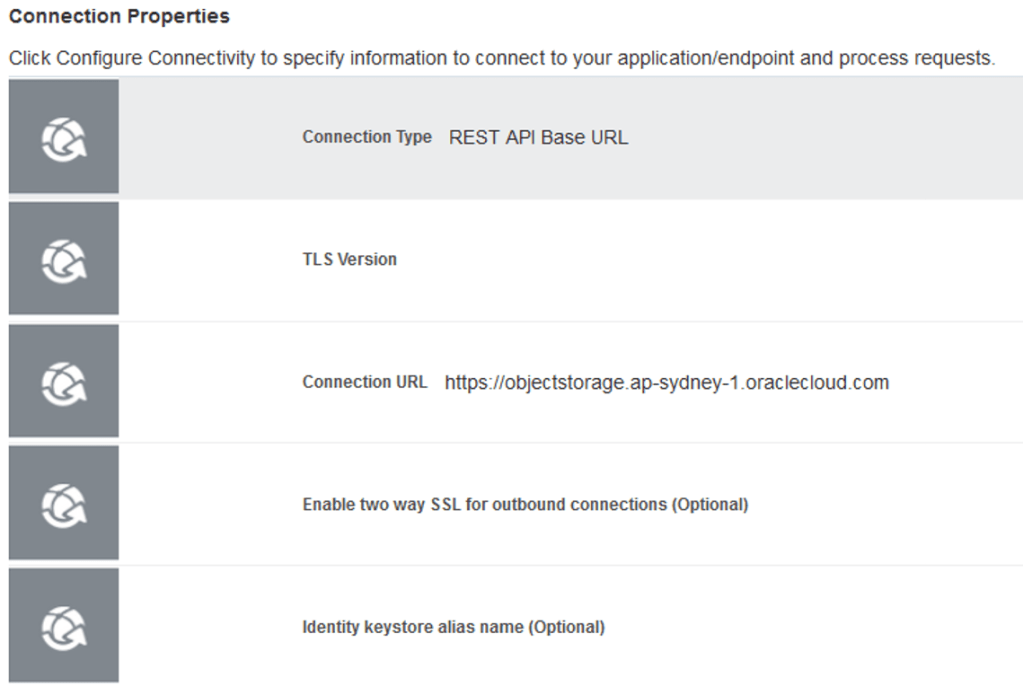Click the blank space between Connection Type icon and label

pyautogui.click(x=210, y=137)
